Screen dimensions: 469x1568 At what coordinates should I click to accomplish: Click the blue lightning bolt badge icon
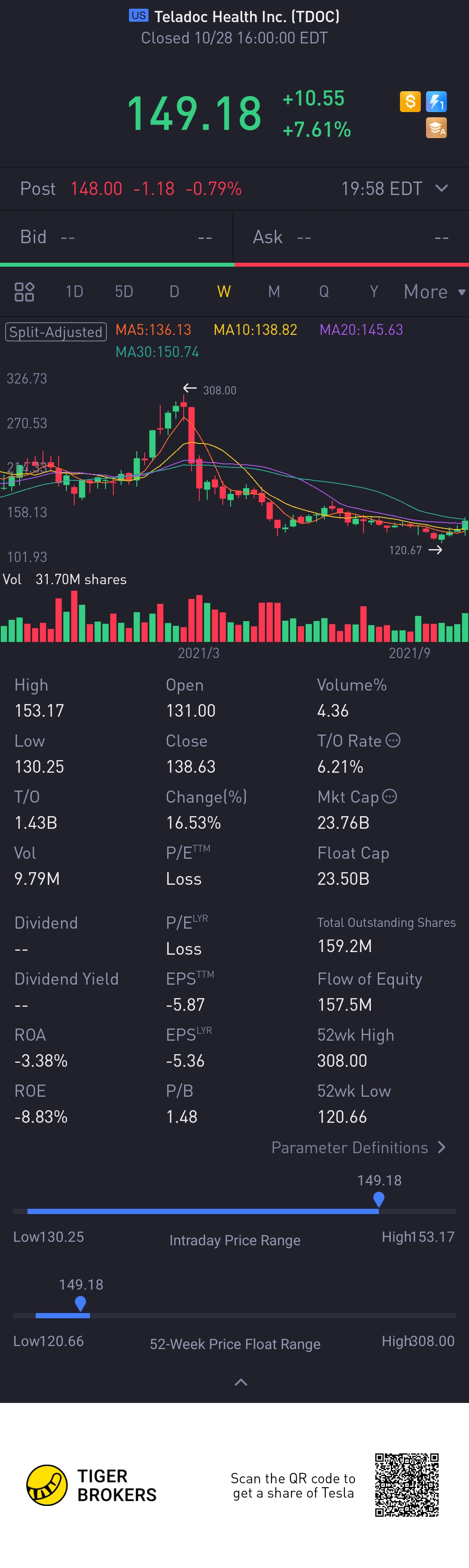coord(436,102)
